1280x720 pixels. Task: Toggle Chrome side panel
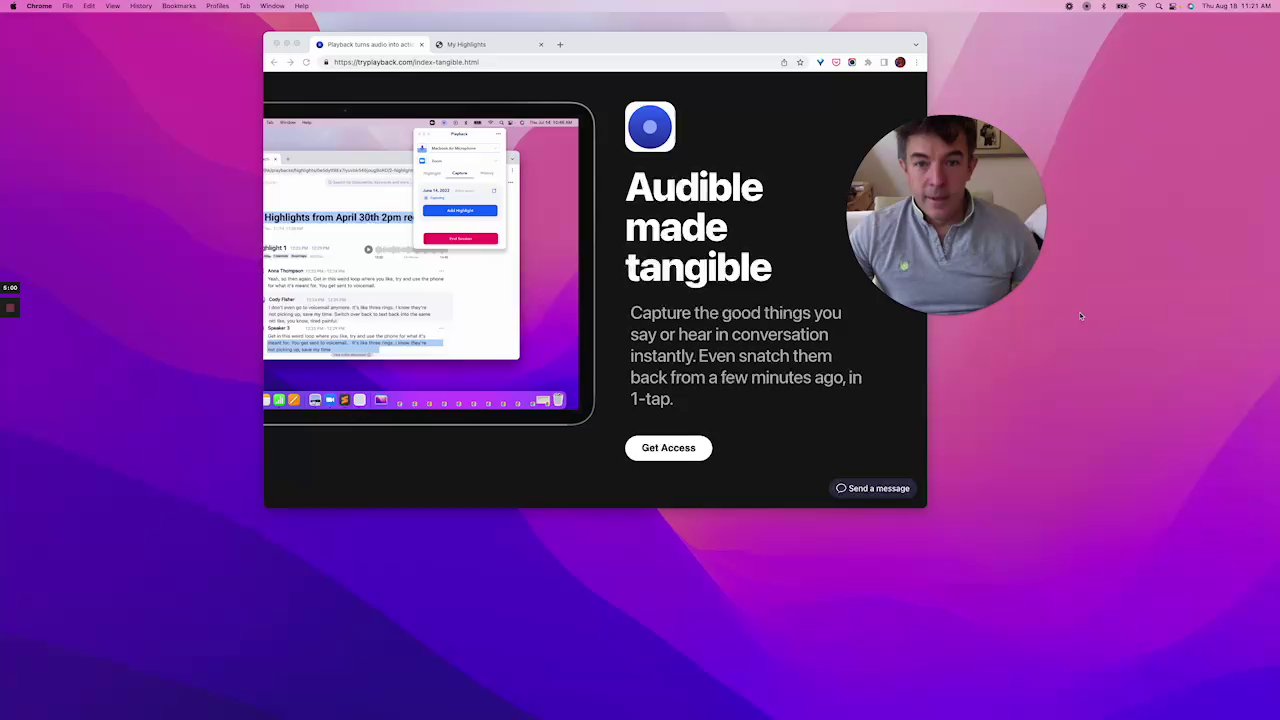click(x=884, y=62)
